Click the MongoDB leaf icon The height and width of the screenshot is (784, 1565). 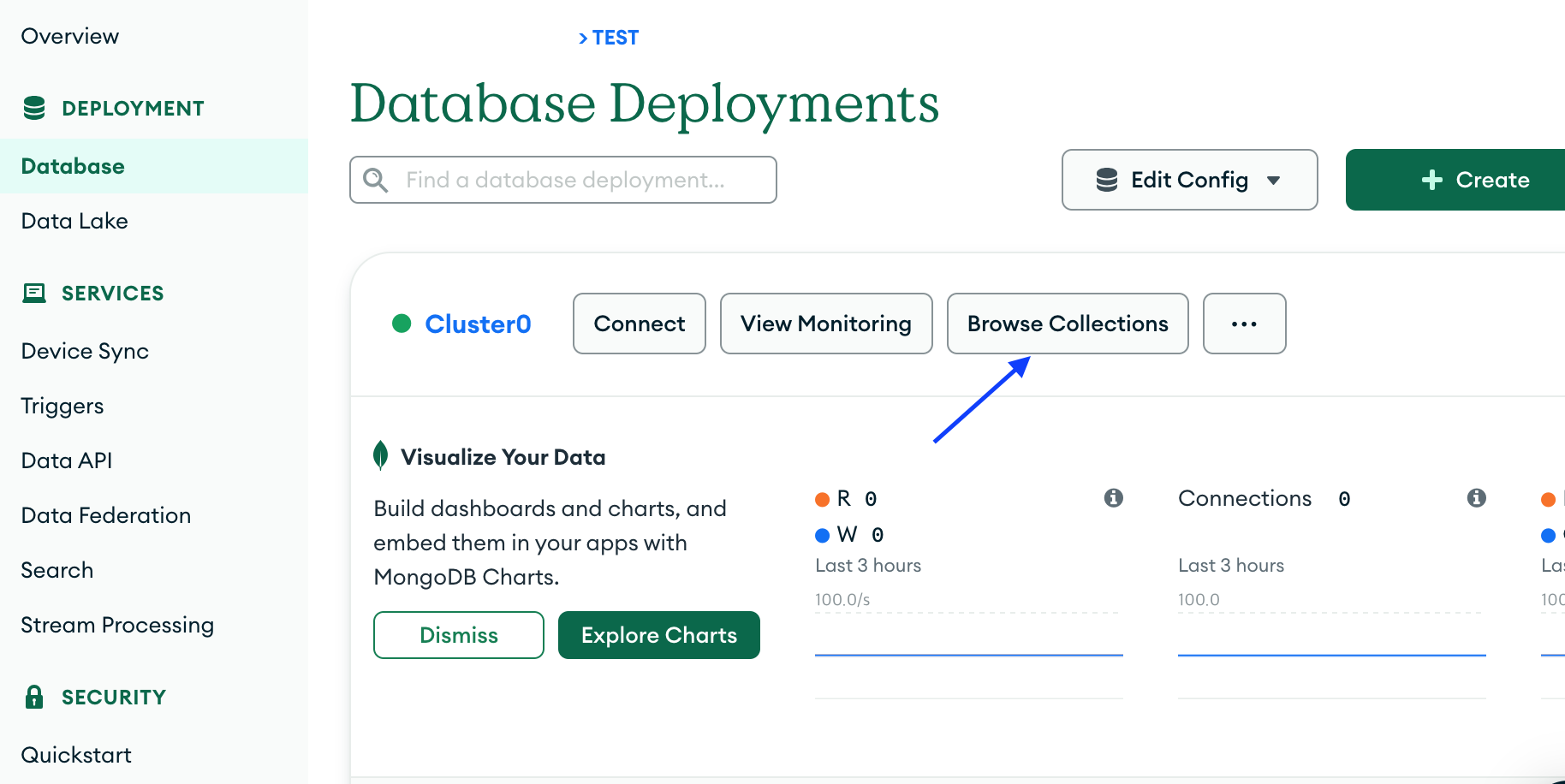click(381, 455)
